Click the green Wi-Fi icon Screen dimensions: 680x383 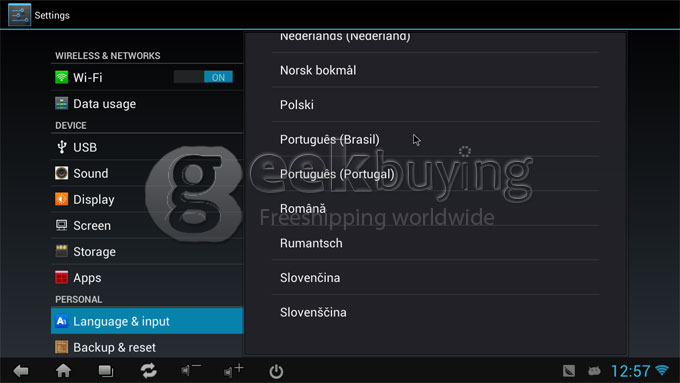[61, 77]
